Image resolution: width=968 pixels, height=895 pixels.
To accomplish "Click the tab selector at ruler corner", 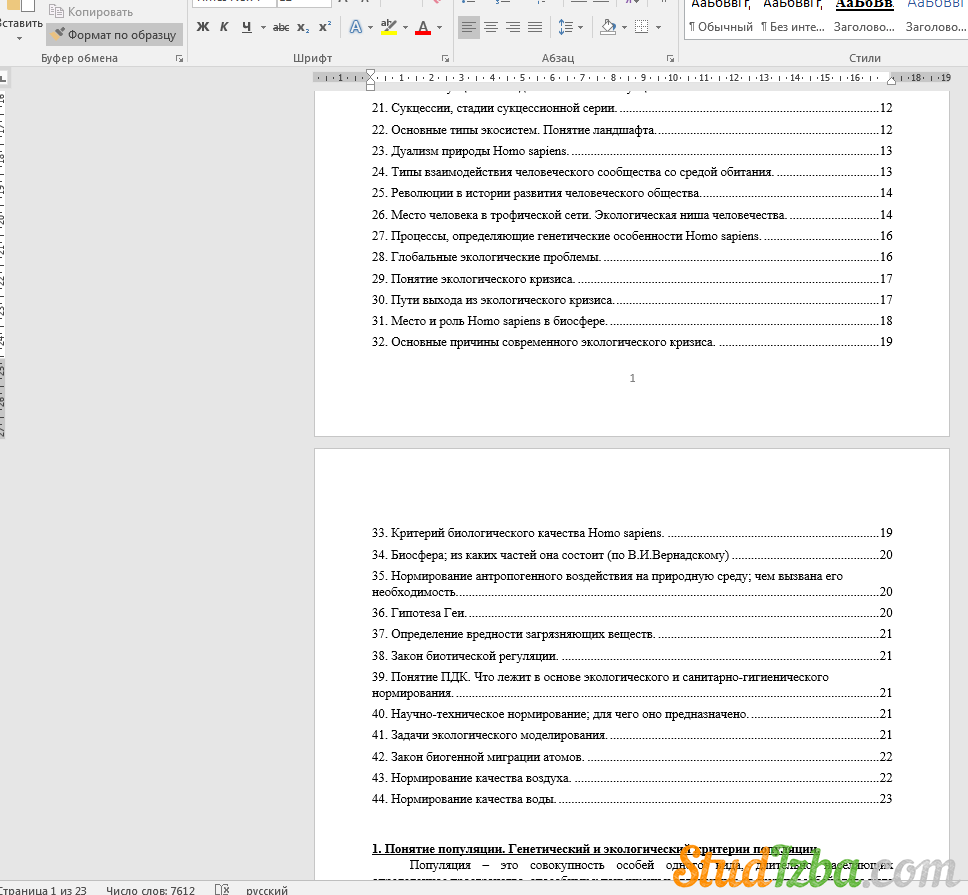I will 3,78.
